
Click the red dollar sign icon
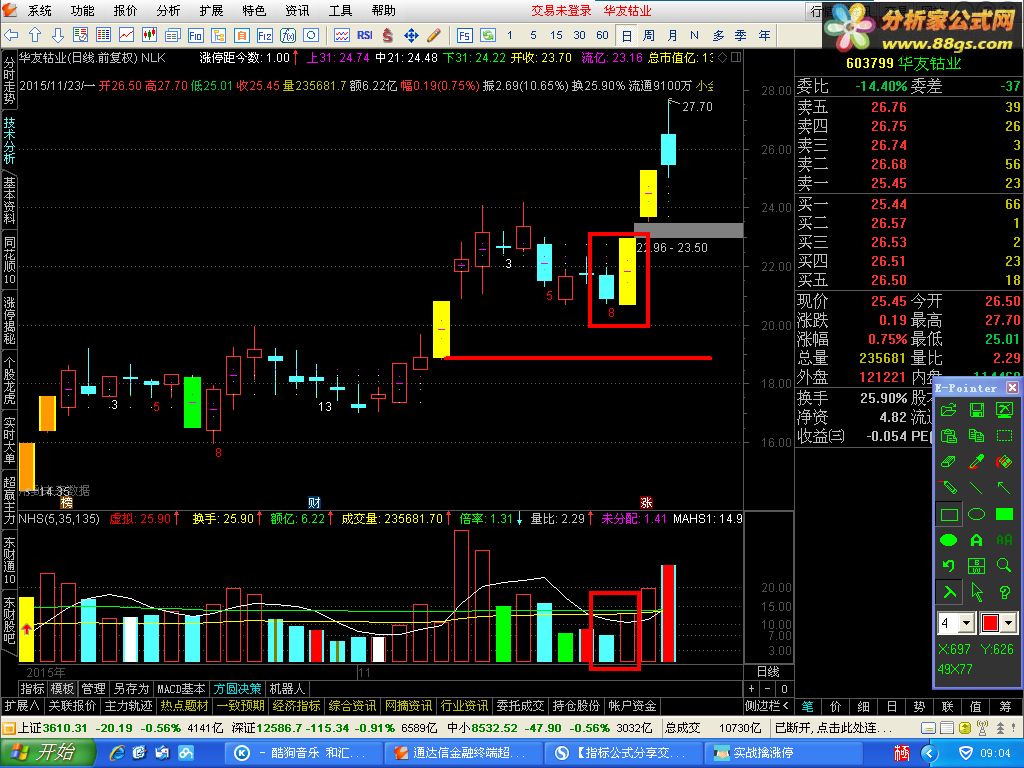pos(388,35)
